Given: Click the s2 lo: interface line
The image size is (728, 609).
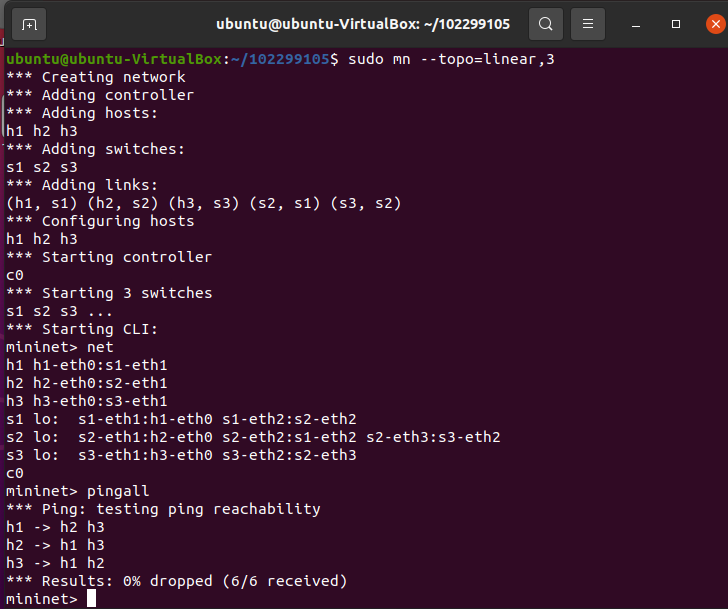Looking at the screenshot, I should 252,437.
